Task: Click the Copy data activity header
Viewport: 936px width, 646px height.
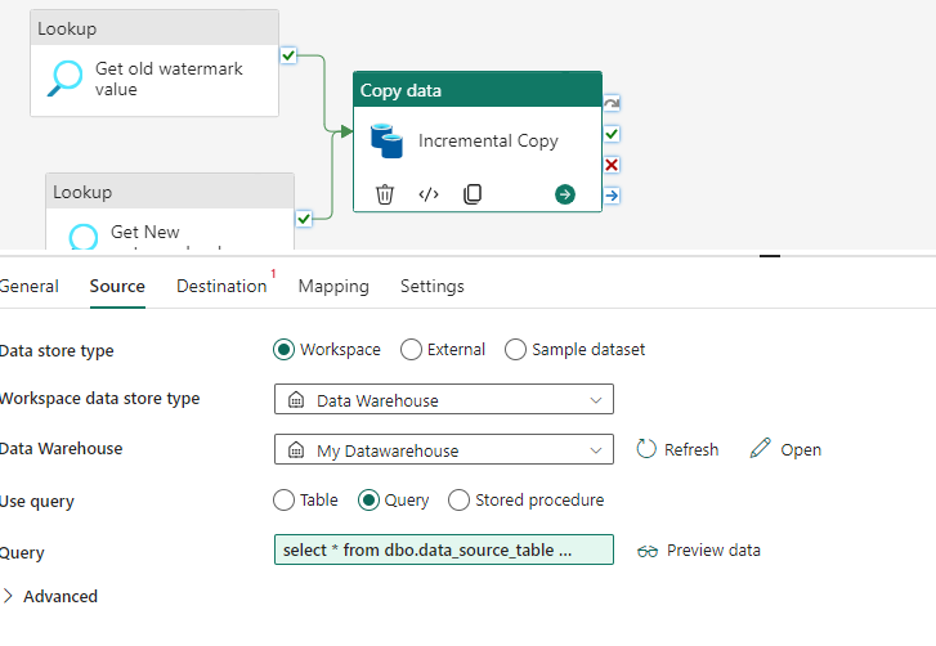Action: click(x=478, y=90)
